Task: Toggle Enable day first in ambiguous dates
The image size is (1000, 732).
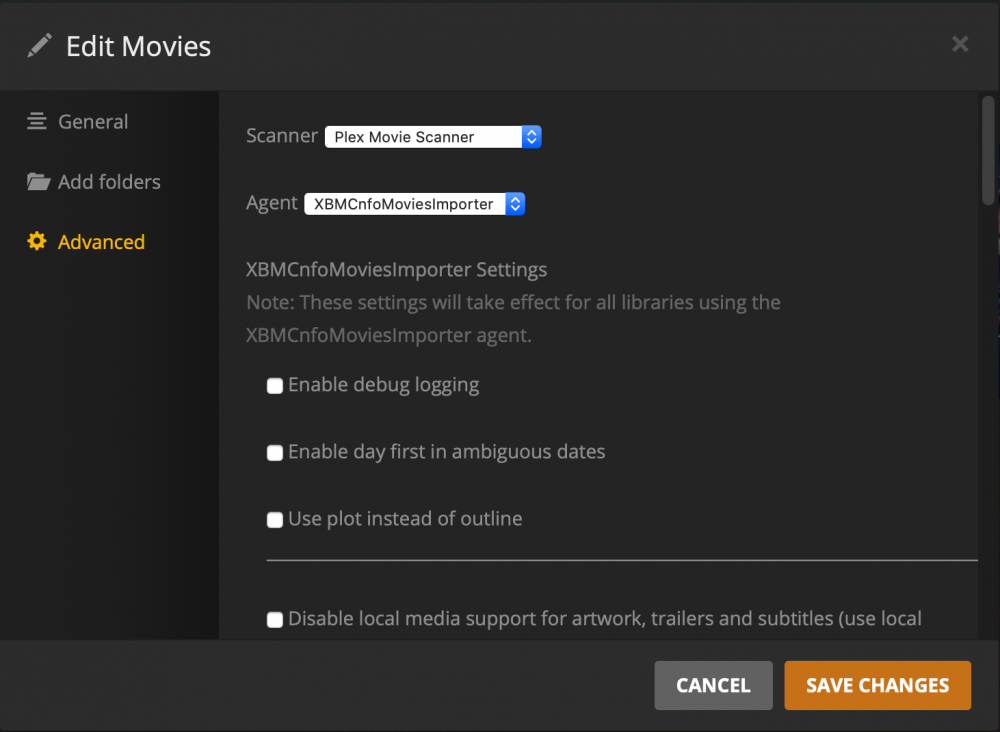Action: [x=275, y=453]
